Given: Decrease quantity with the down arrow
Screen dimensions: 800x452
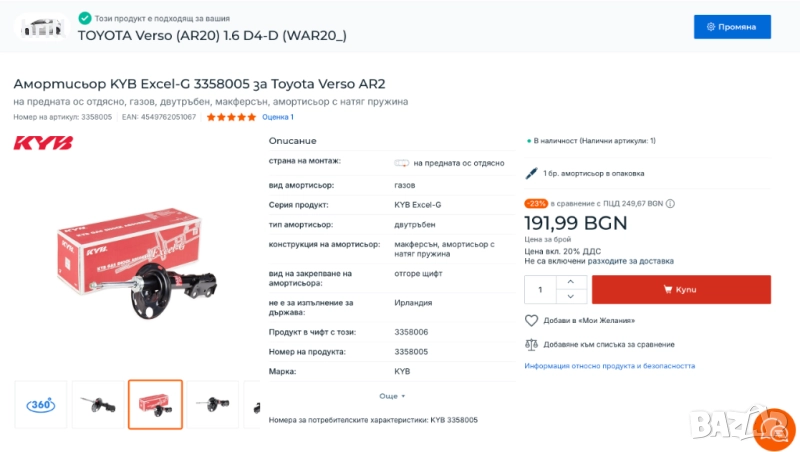Looking at the screenshot, I should [570, 297].
